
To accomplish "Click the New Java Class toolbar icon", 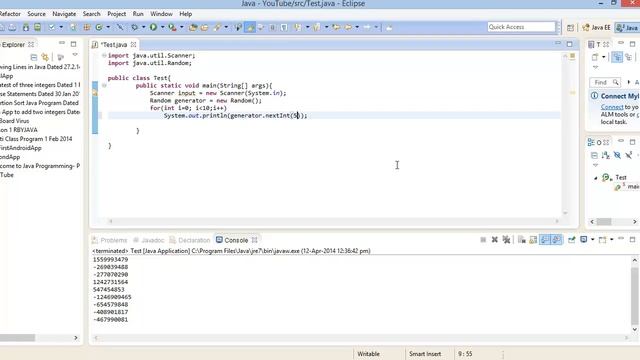I will [x=99, y=27].
